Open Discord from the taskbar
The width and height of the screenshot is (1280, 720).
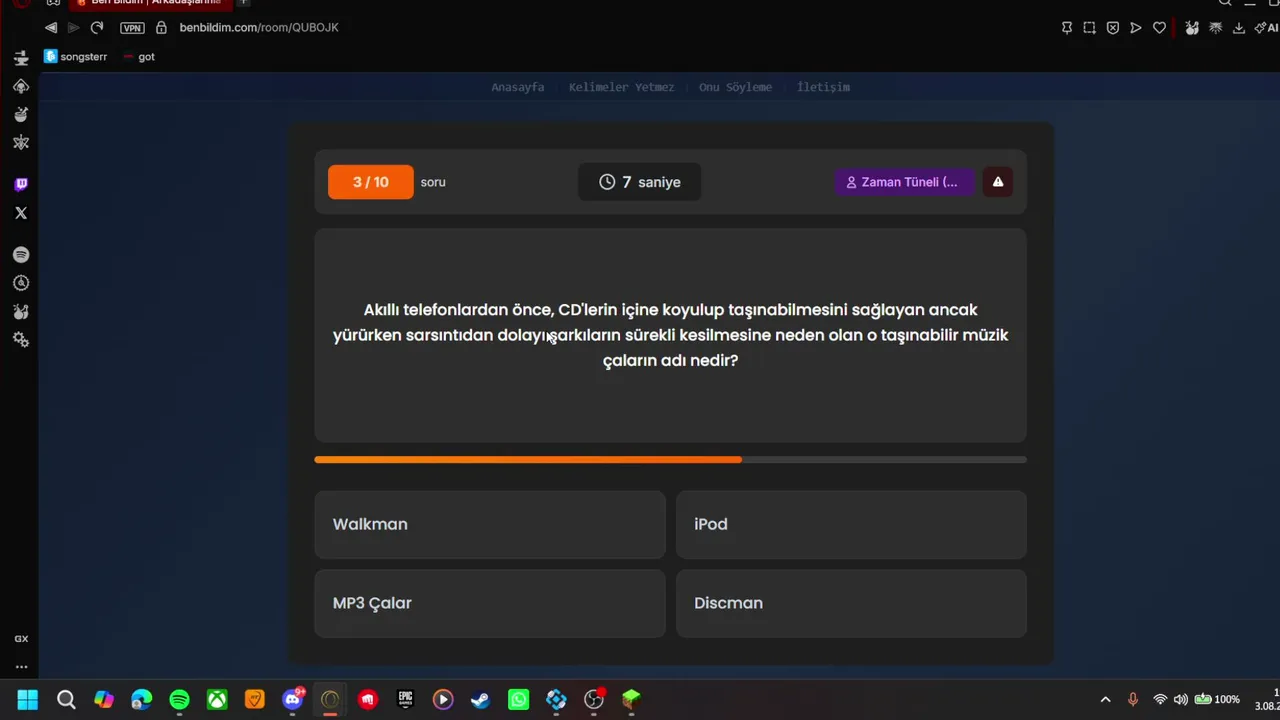click(293, 700)
